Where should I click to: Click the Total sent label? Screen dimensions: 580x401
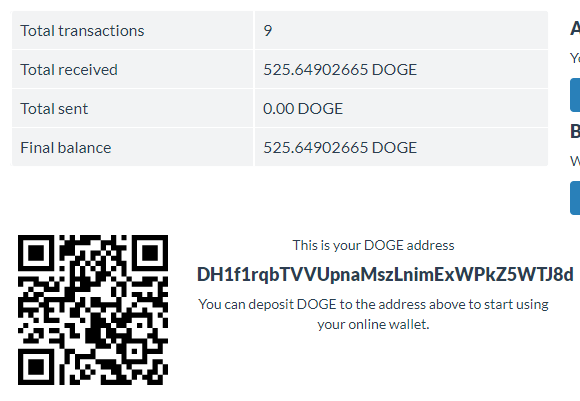(x=54, y=109)
